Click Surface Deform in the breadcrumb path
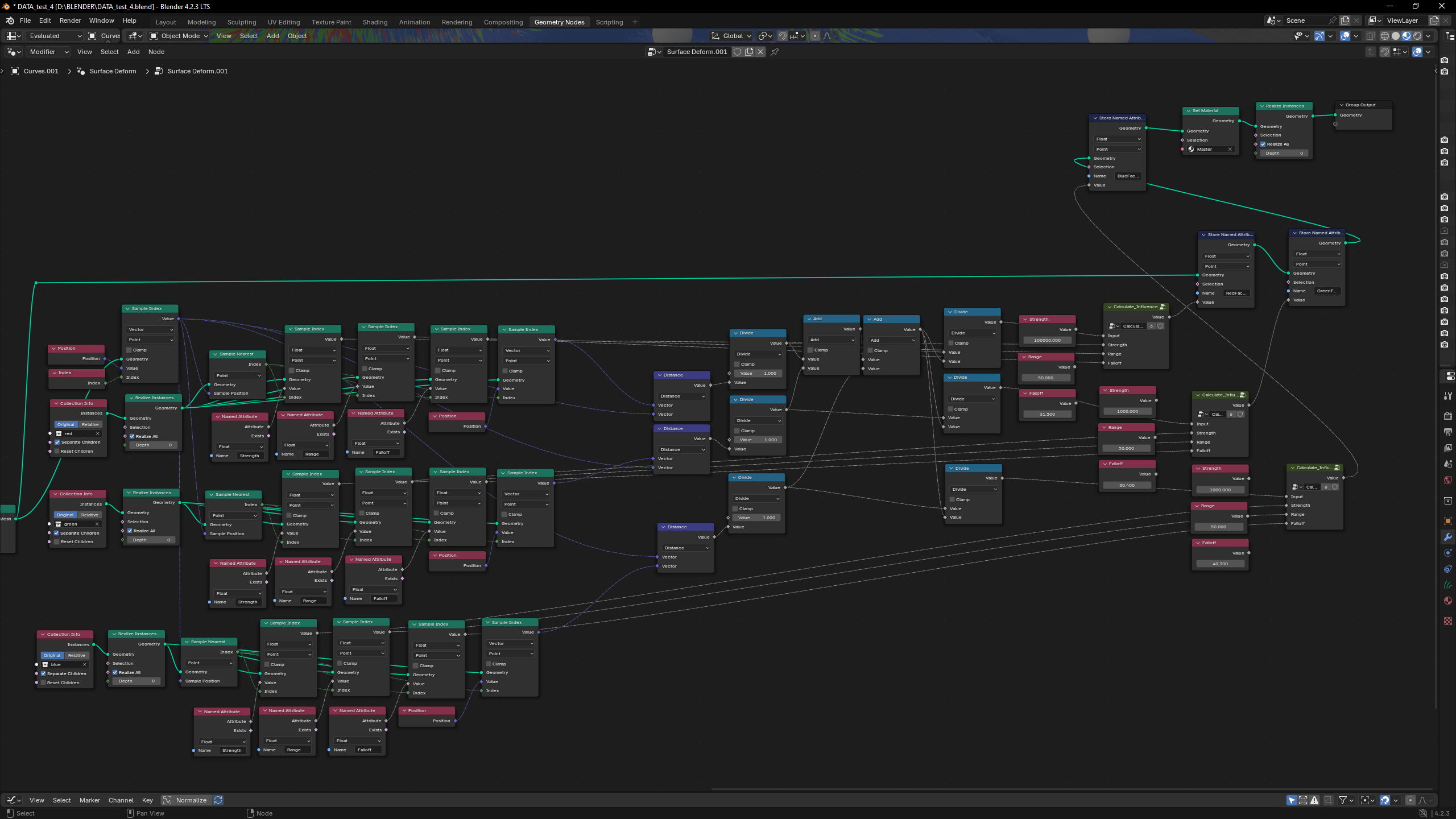 (113, 71)
